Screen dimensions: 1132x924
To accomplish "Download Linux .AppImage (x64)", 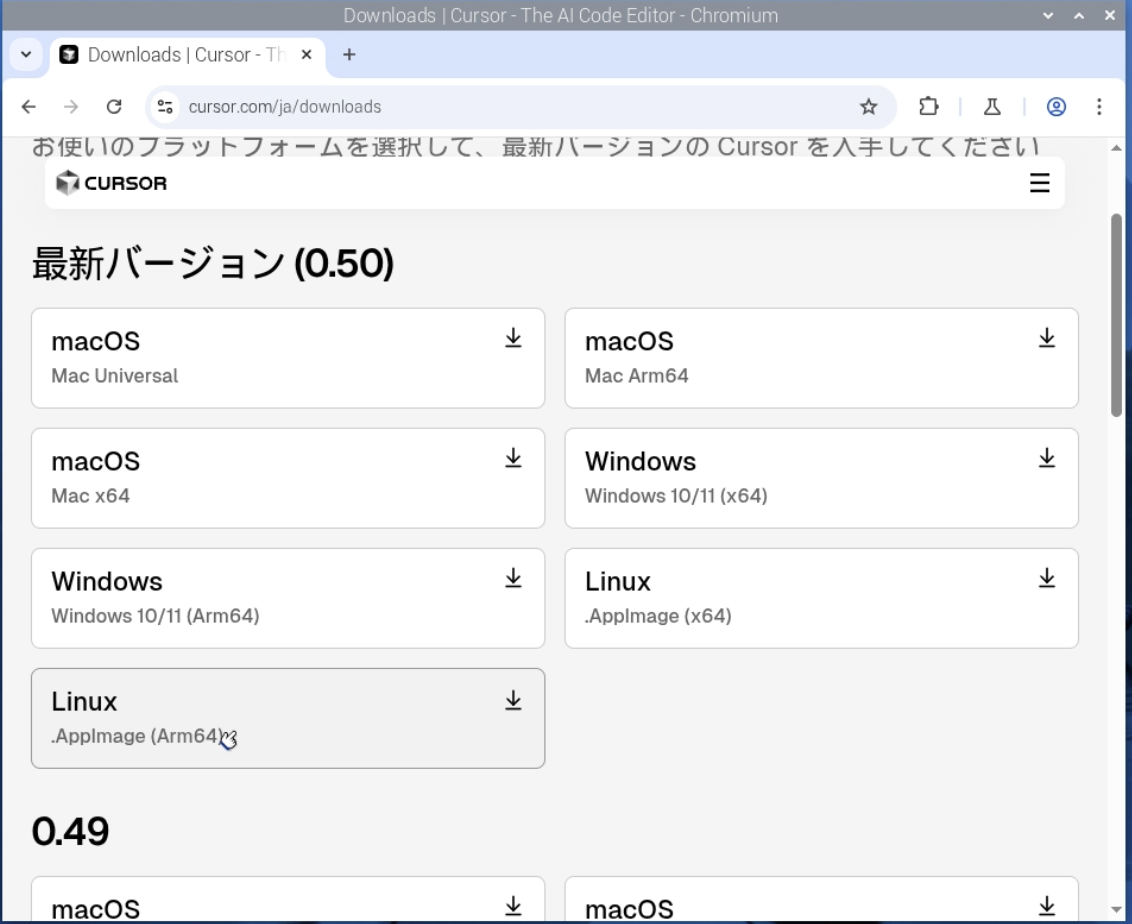I will 822,598.
